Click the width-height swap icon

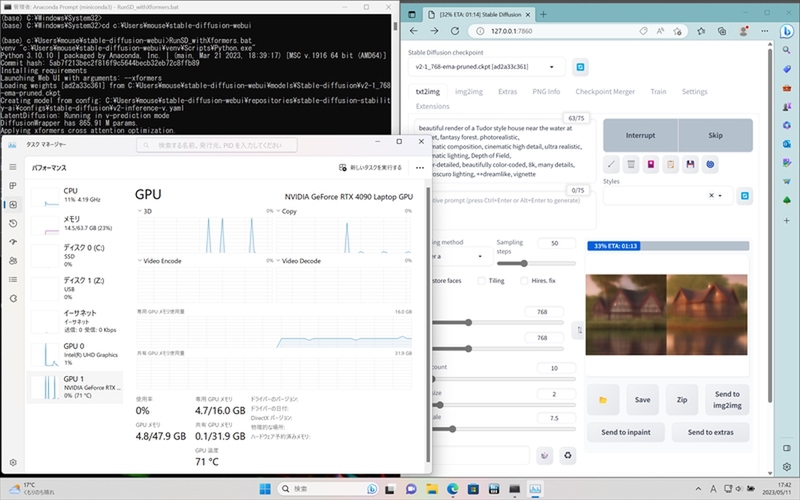[580, 330]
